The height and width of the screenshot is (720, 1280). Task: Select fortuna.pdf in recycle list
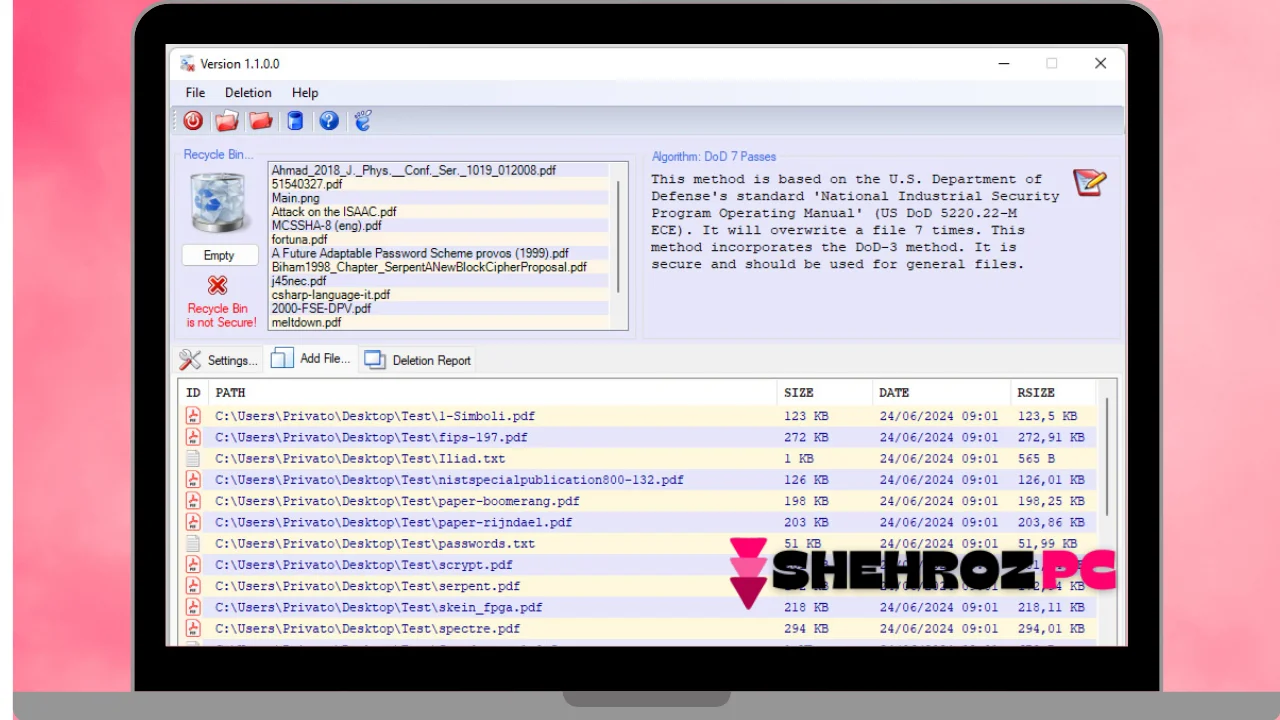[x=439, y=240]
